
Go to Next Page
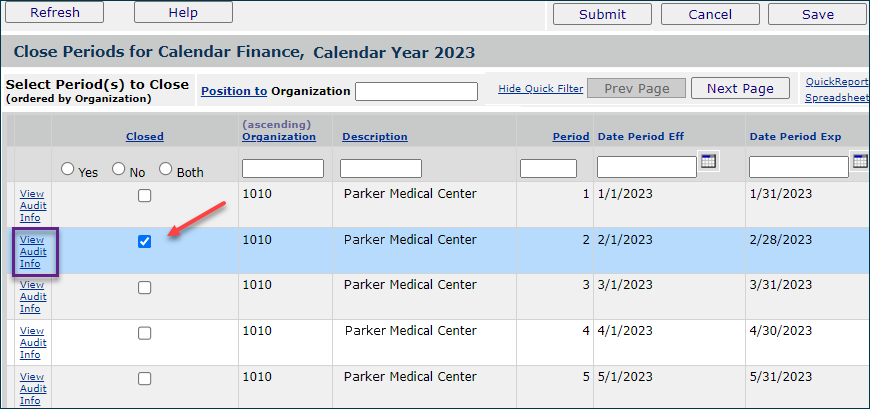coord(740,88)
